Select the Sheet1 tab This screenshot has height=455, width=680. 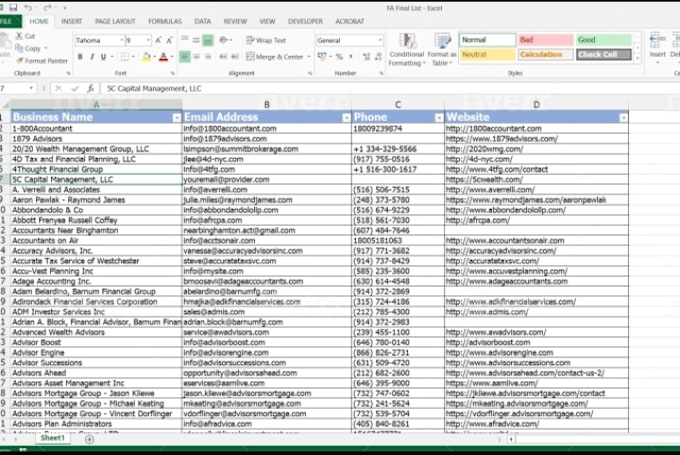coord(53,438)
